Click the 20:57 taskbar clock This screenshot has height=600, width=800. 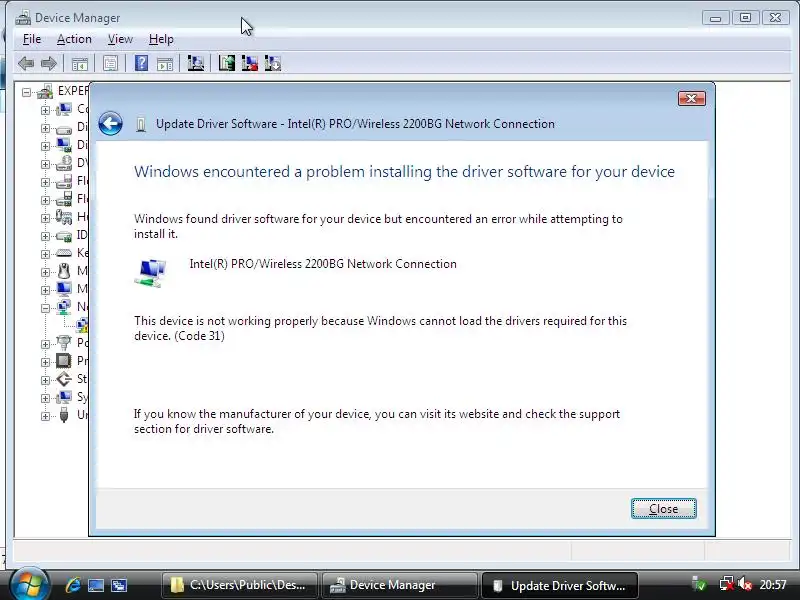click(x=773, y=585)
